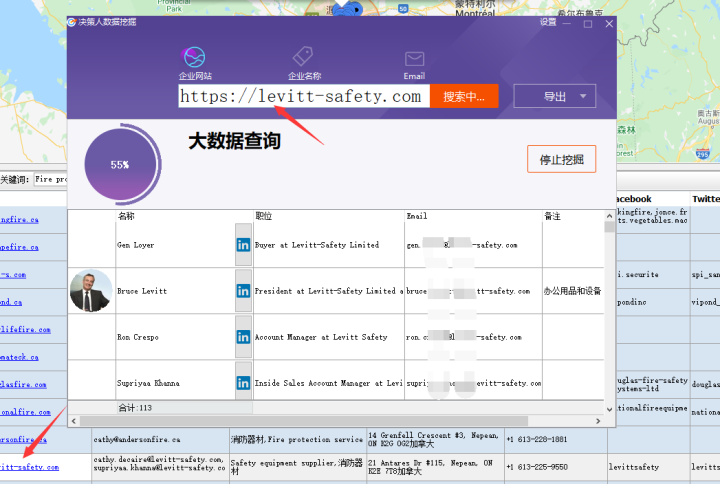Screen dimensions: 720x484
Task: Click the 搜索中... search button
Action: pyautogui.click(x=464, y=96)
